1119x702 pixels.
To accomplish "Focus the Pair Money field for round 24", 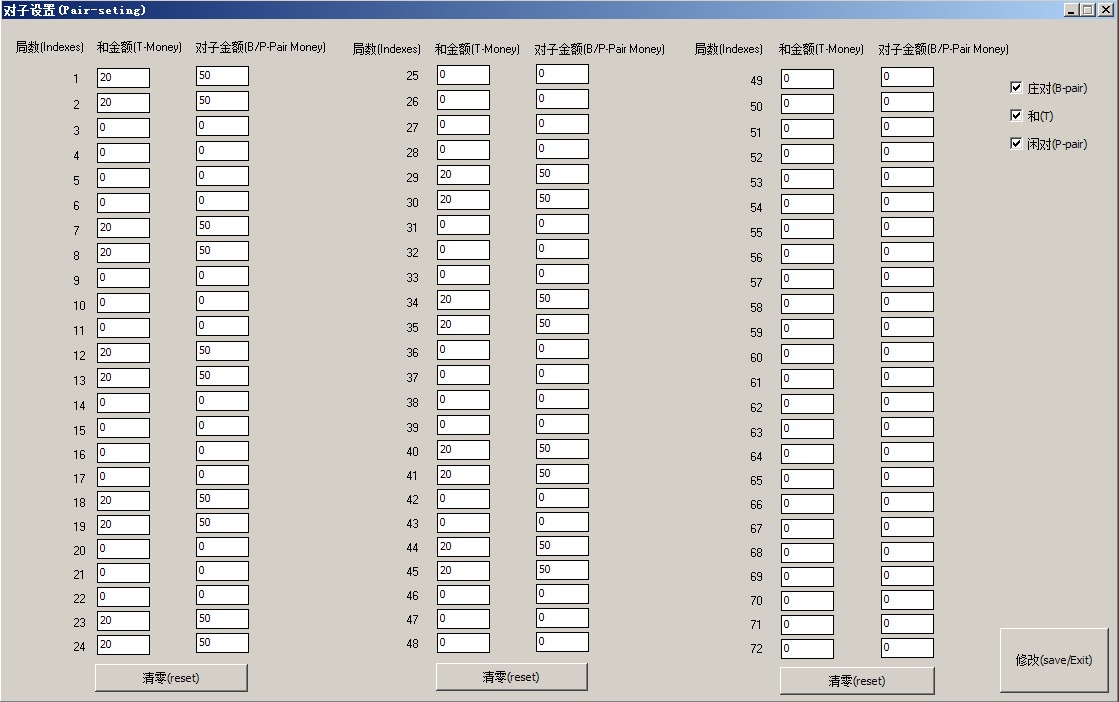I will coord(222,642).
